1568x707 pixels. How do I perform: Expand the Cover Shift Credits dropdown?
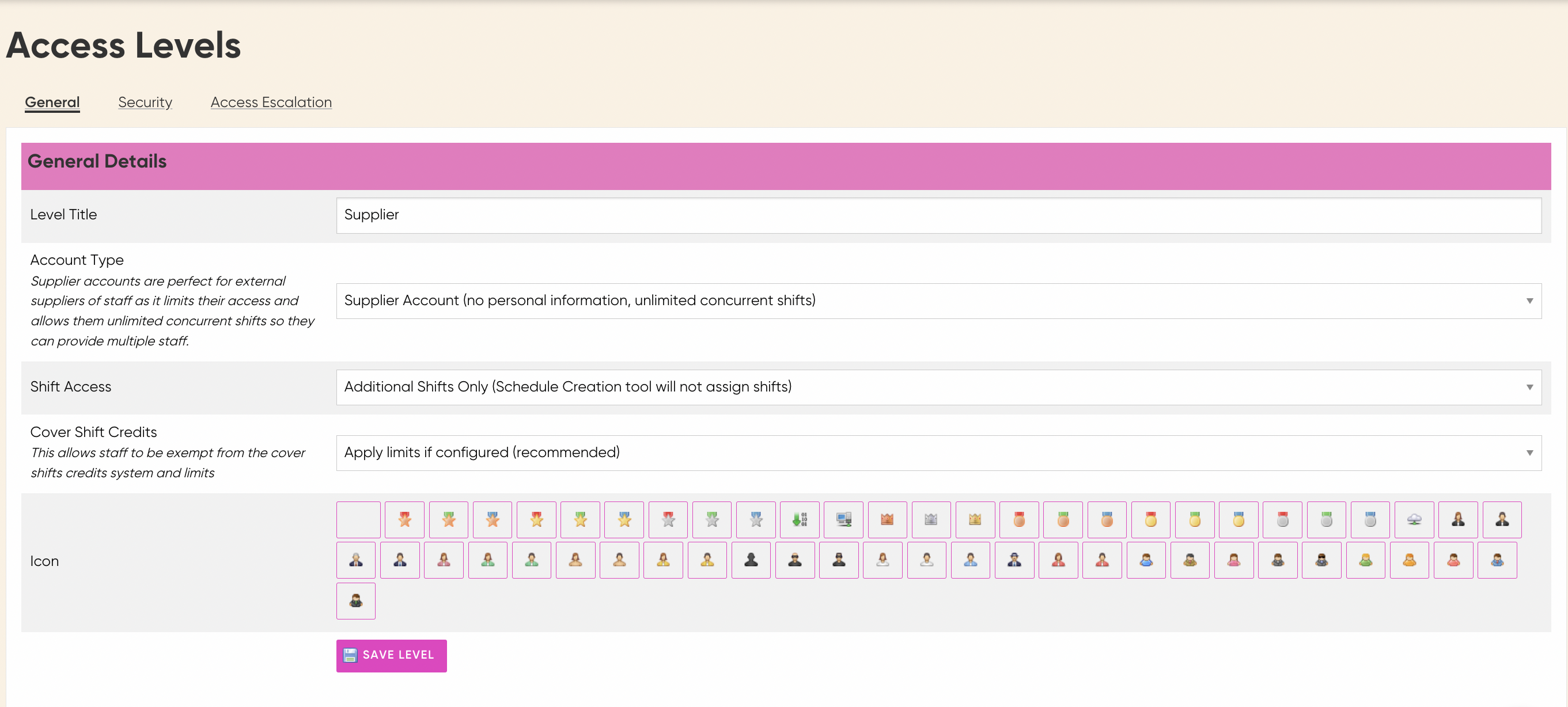938,453
